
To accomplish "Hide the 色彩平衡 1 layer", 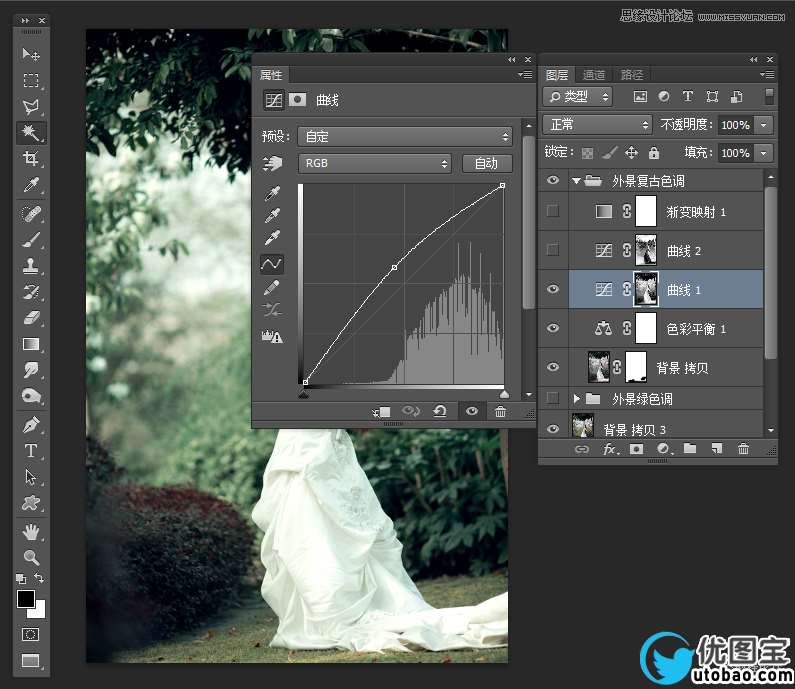I will point(552,327).
